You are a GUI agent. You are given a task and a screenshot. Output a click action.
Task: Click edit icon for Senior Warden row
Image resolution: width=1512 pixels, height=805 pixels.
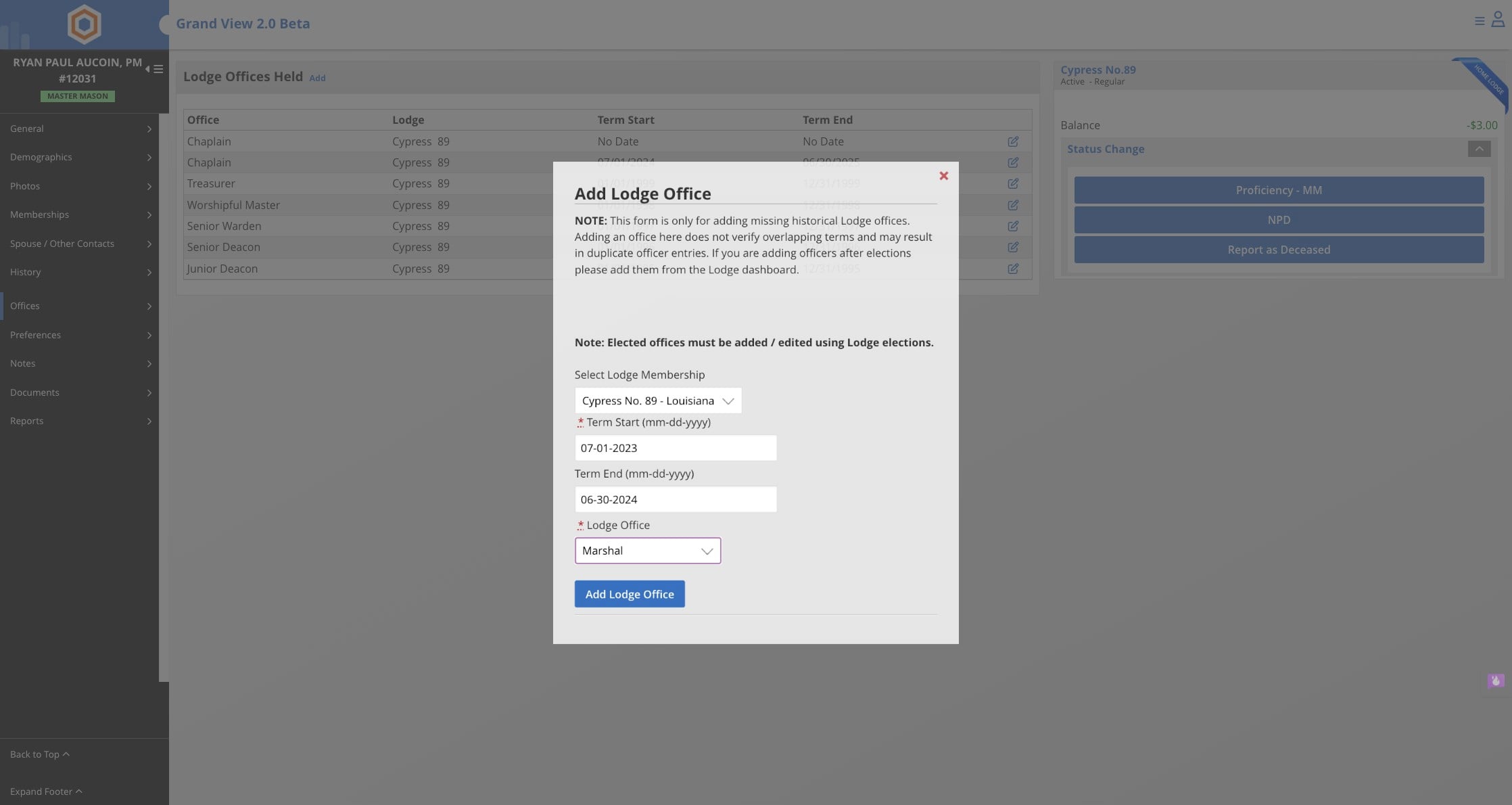[1012, 226]
